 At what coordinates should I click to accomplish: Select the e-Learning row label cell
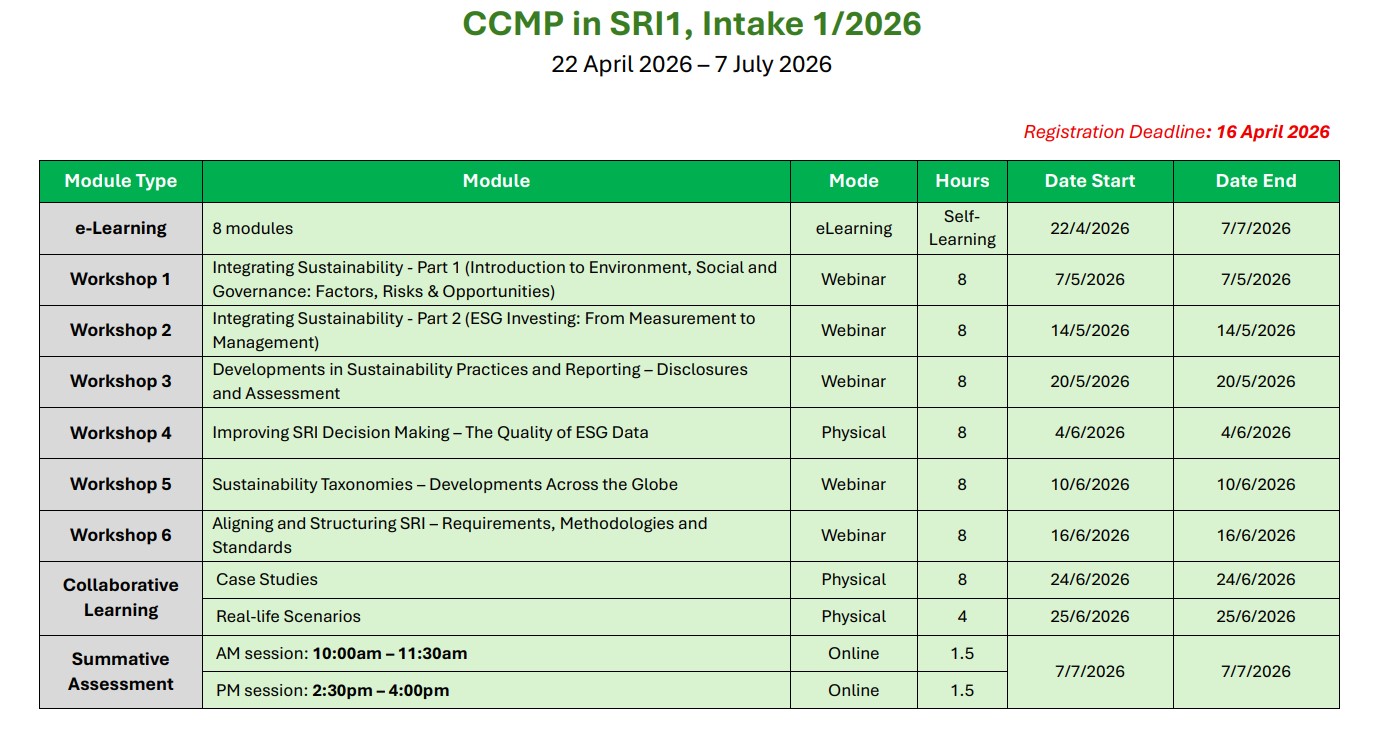pyautogui.click(x=120, y=228)
